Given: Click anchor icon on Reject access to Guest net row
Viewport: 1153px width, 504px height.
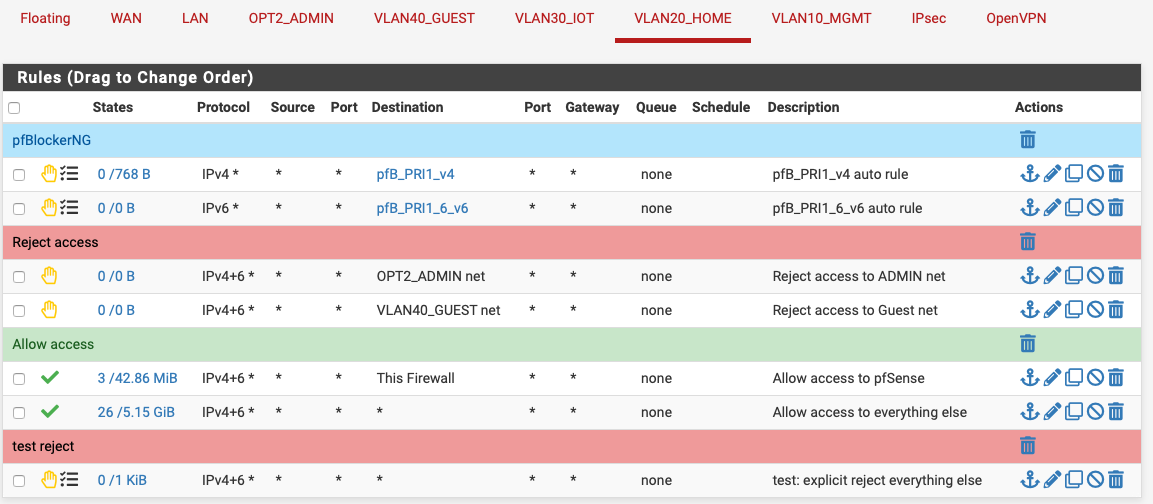Looking at the screenshot, I should (x=1029, y=310).
